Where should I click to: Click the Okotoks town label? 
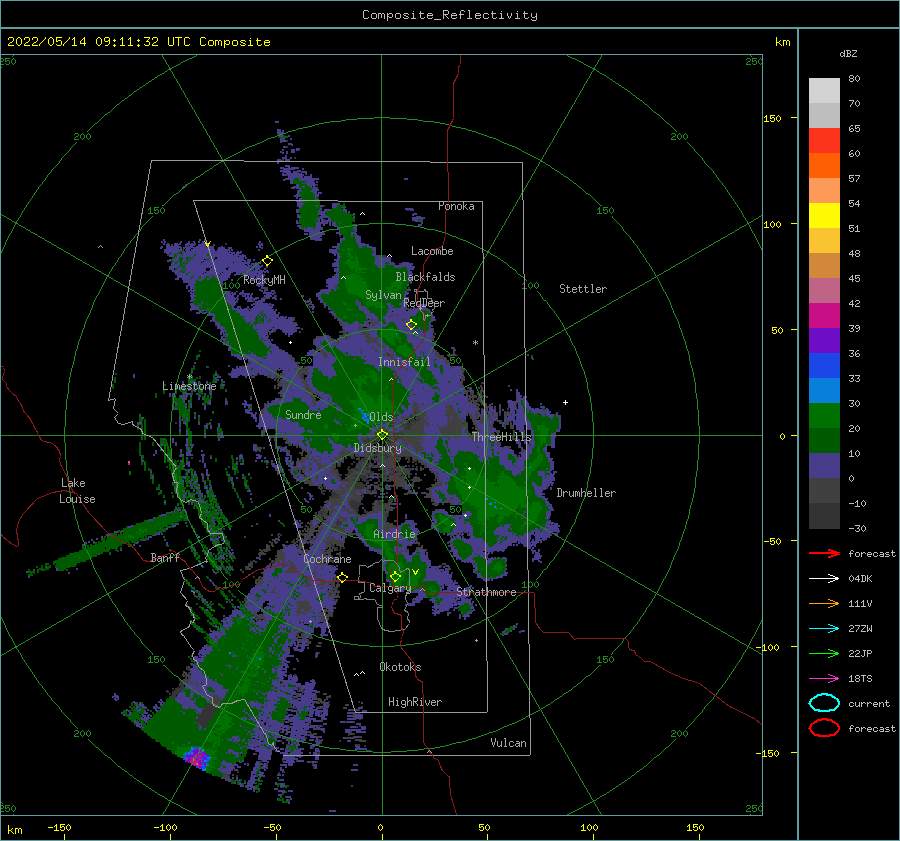400,666
